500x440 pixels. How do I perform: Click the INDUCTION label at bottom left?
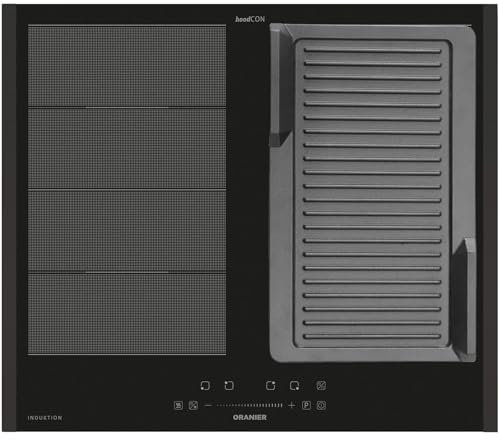[x=45, y=418]
